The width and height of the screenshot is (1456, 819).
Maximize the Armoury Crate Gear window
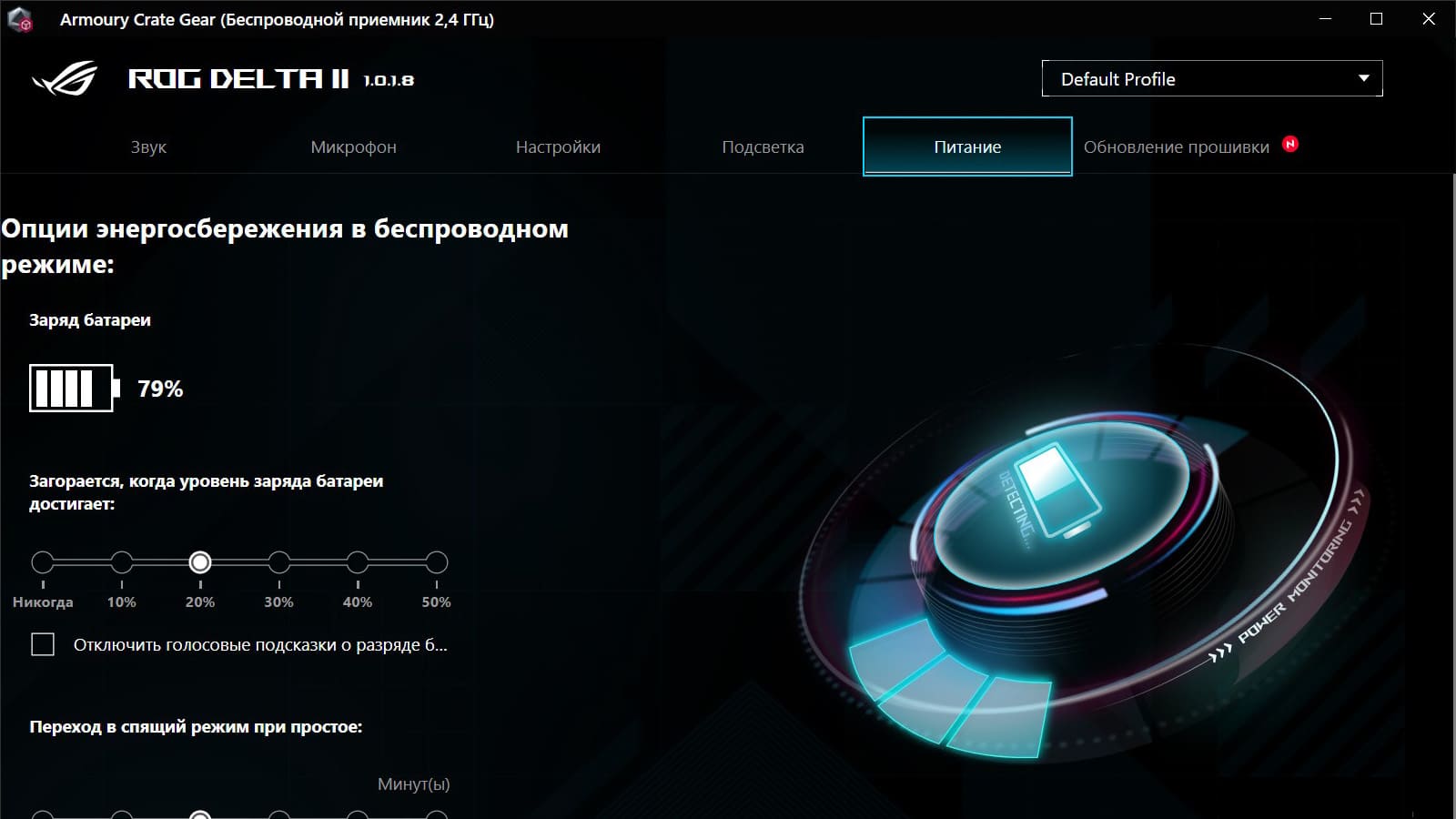(1376, 19)
